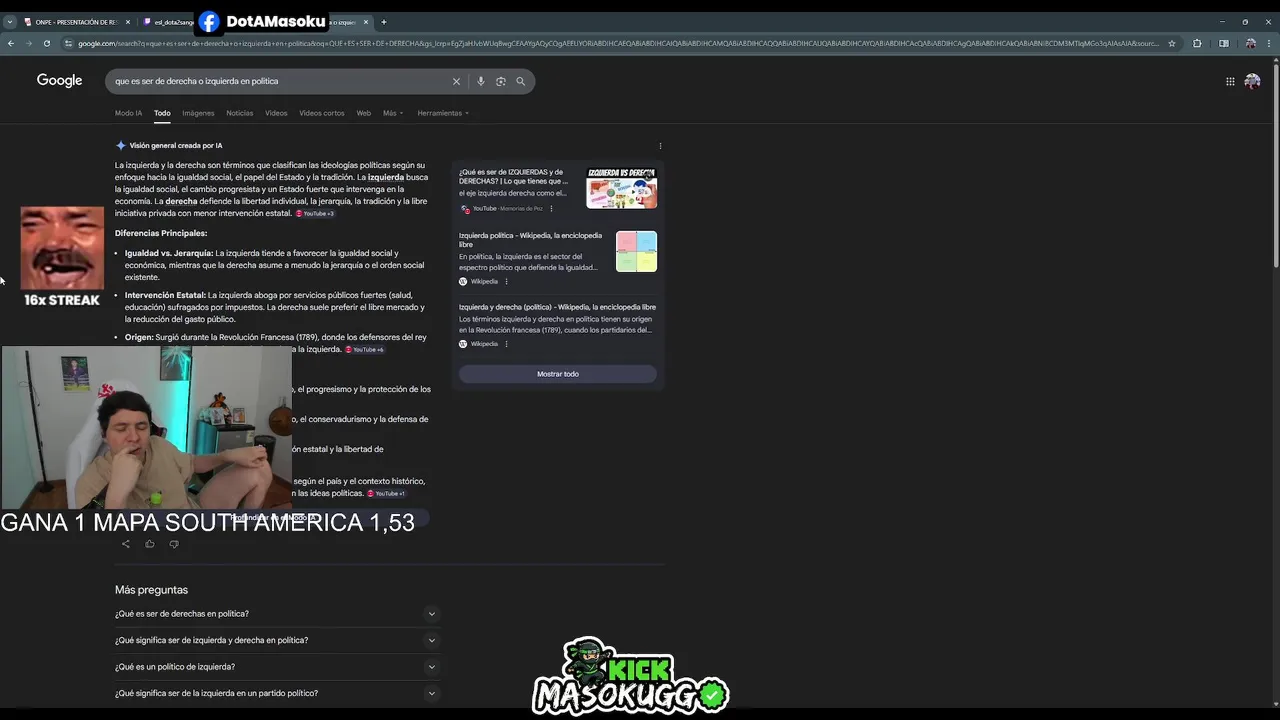The height and width of the screenshot is (720, 1280).
Task: Open the Más dropdown filter
Action: click(x=393, y=113)
